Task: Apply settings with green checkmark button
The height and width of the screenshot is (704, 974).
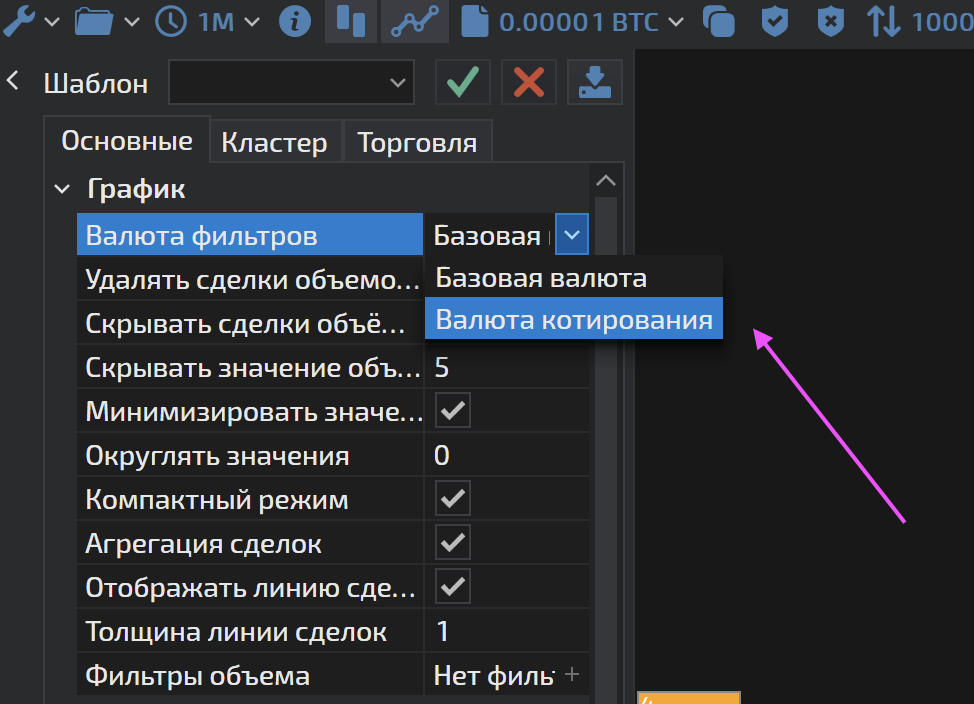Action: point(462,82)
